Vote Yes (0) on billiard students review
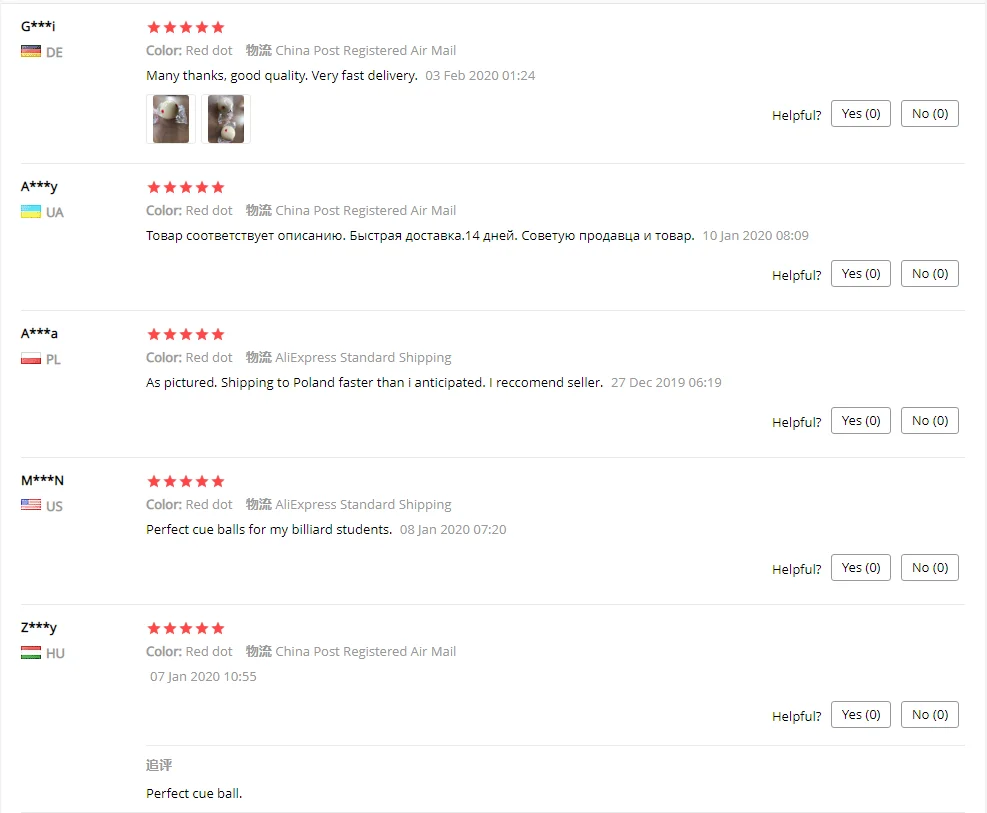The height and width of the screenshot is (813, 987). tap(860, 568)
